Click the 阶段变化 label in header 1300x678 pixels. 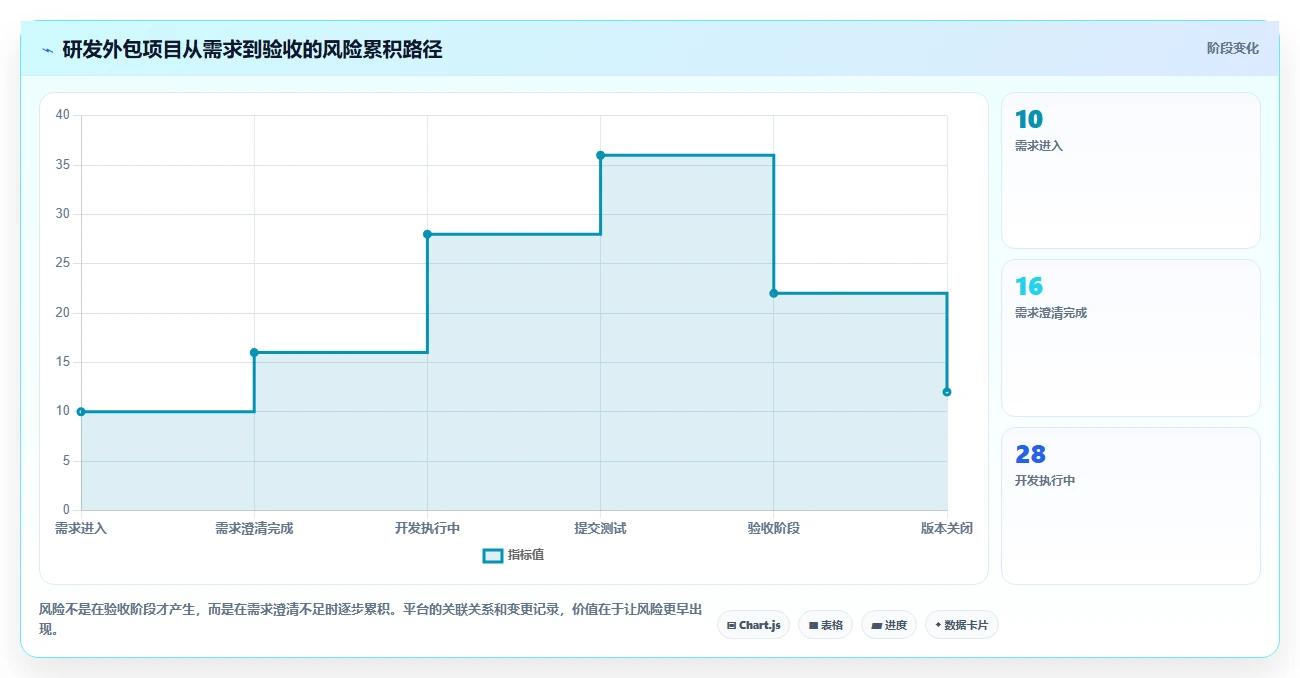tap(1233, 48)
